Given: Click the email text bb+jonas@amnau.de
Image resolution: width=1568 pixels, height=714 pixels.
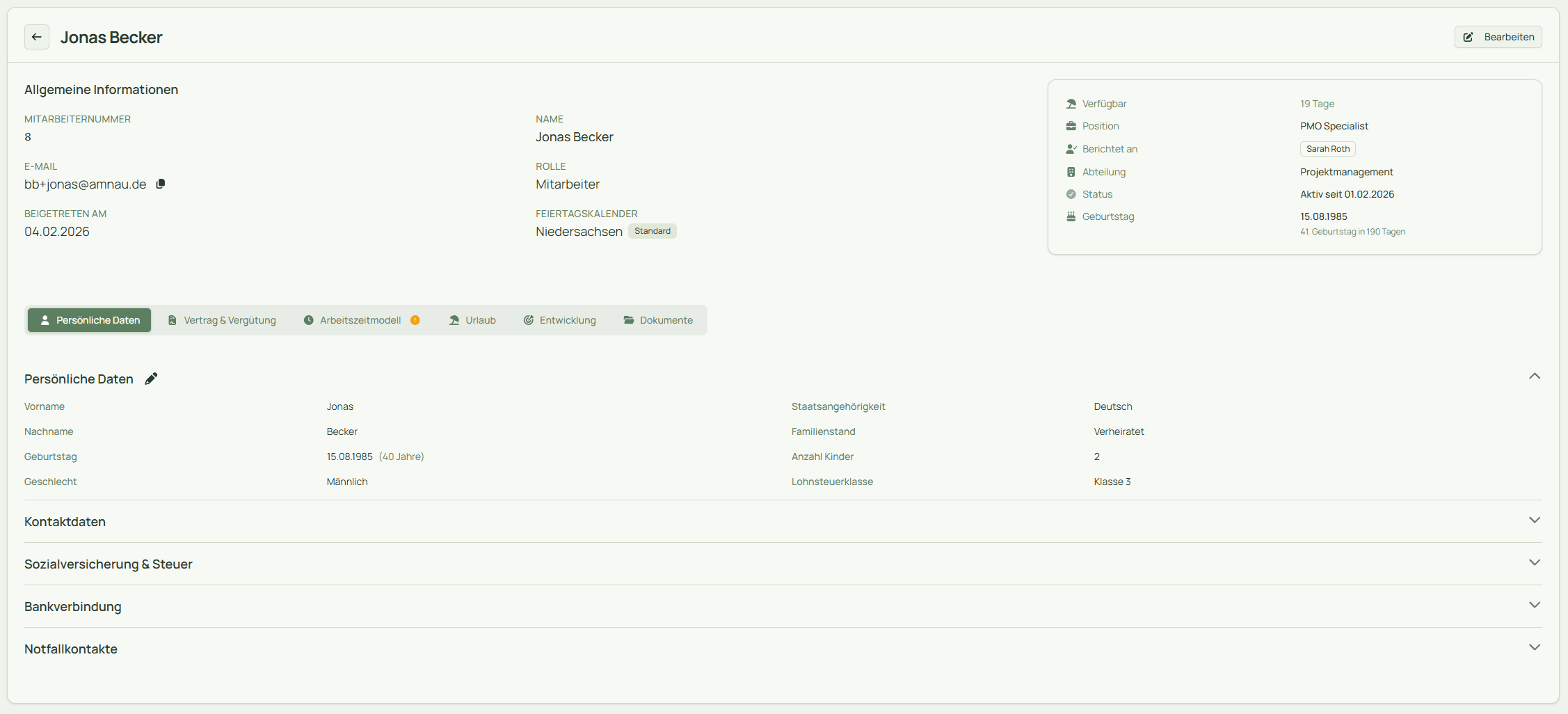Looking at the screenshot, I should coord(86,184).
